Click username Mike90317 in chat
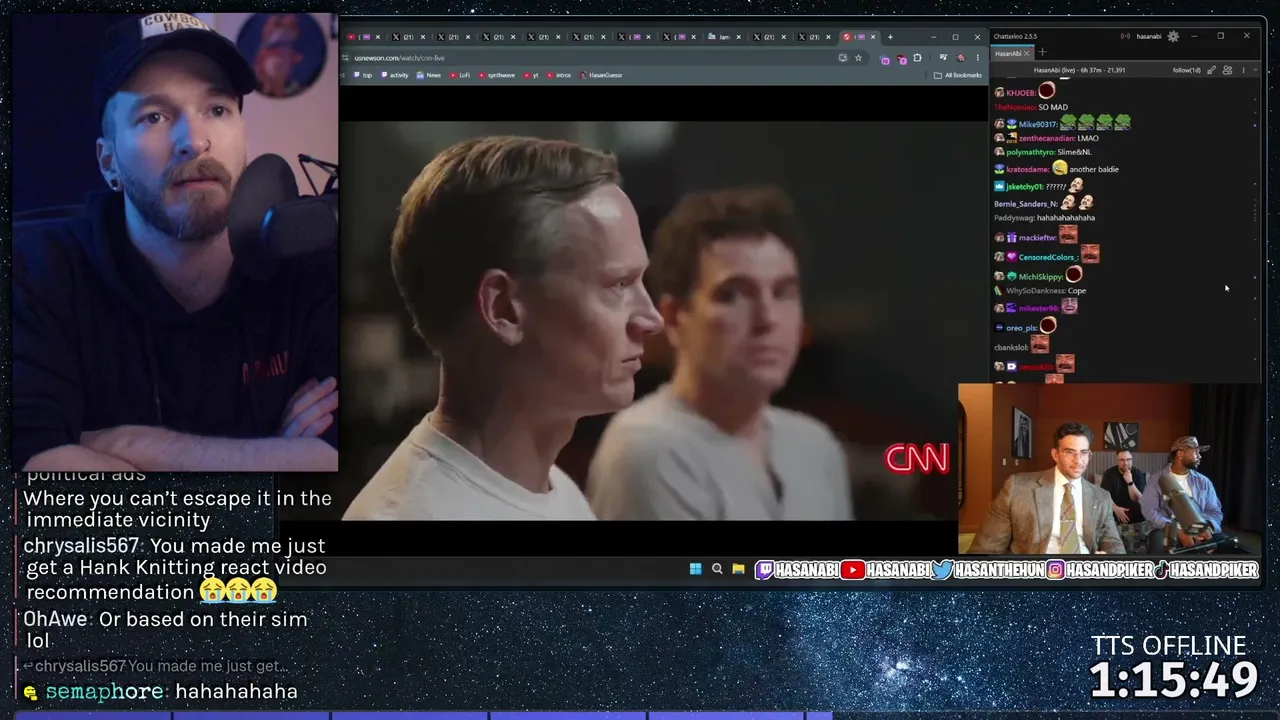1280x720 pixels. coord(1038,124)
